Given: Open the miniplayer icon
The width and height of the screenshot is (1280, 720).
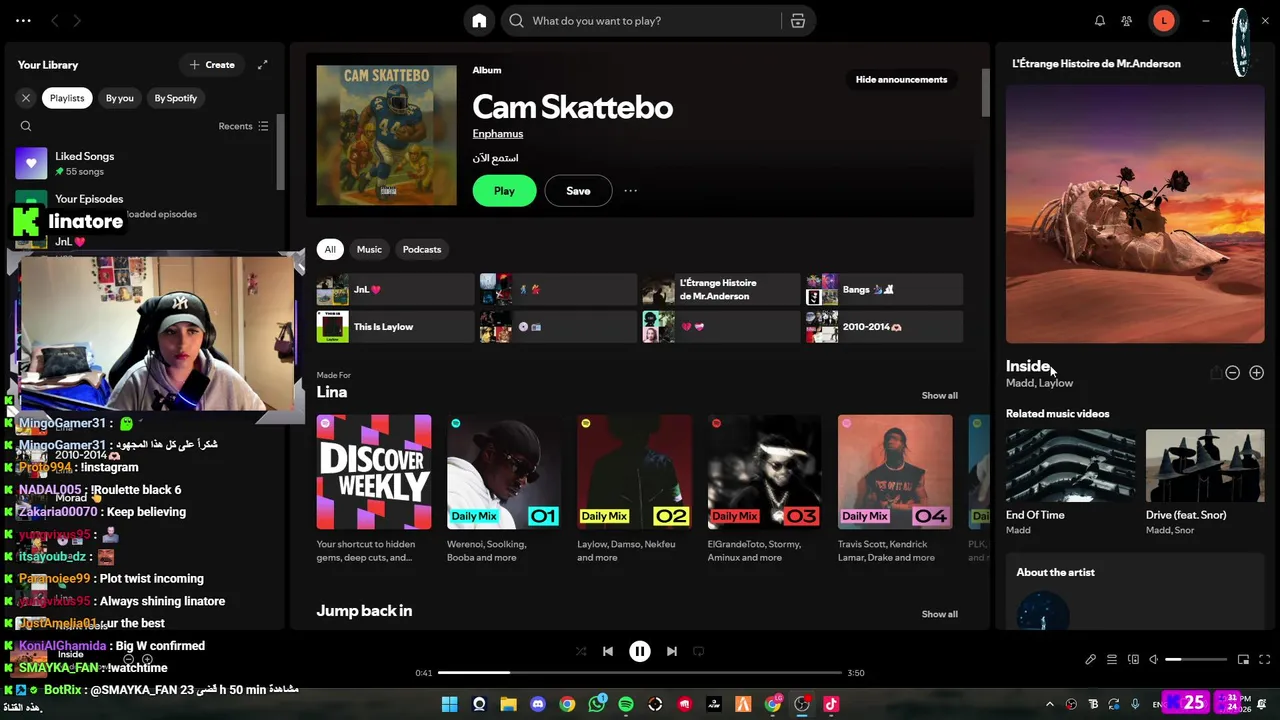Looking at the screenshot, I should tap(1243, 660).
